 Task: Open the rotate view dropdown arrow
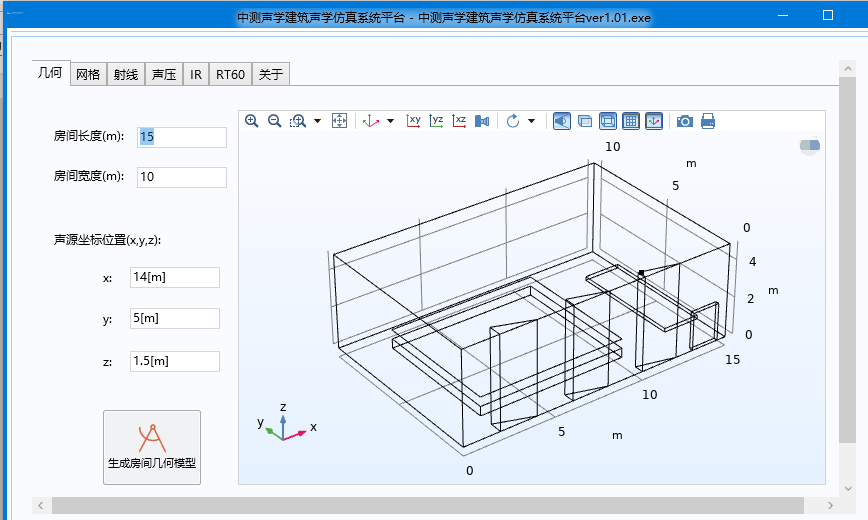531,121
